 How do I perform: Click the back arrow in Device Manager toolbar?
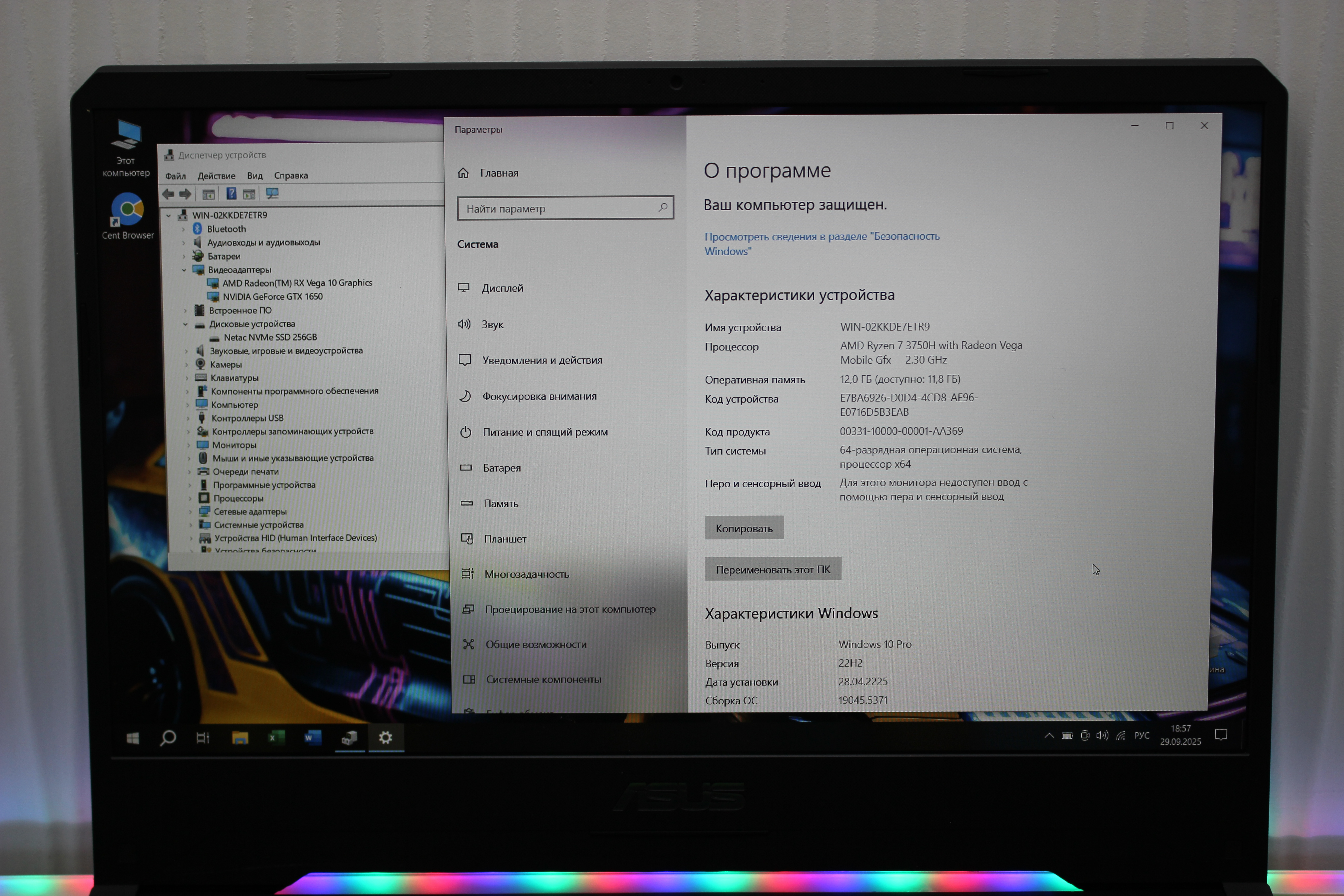[x=168, y=194]
